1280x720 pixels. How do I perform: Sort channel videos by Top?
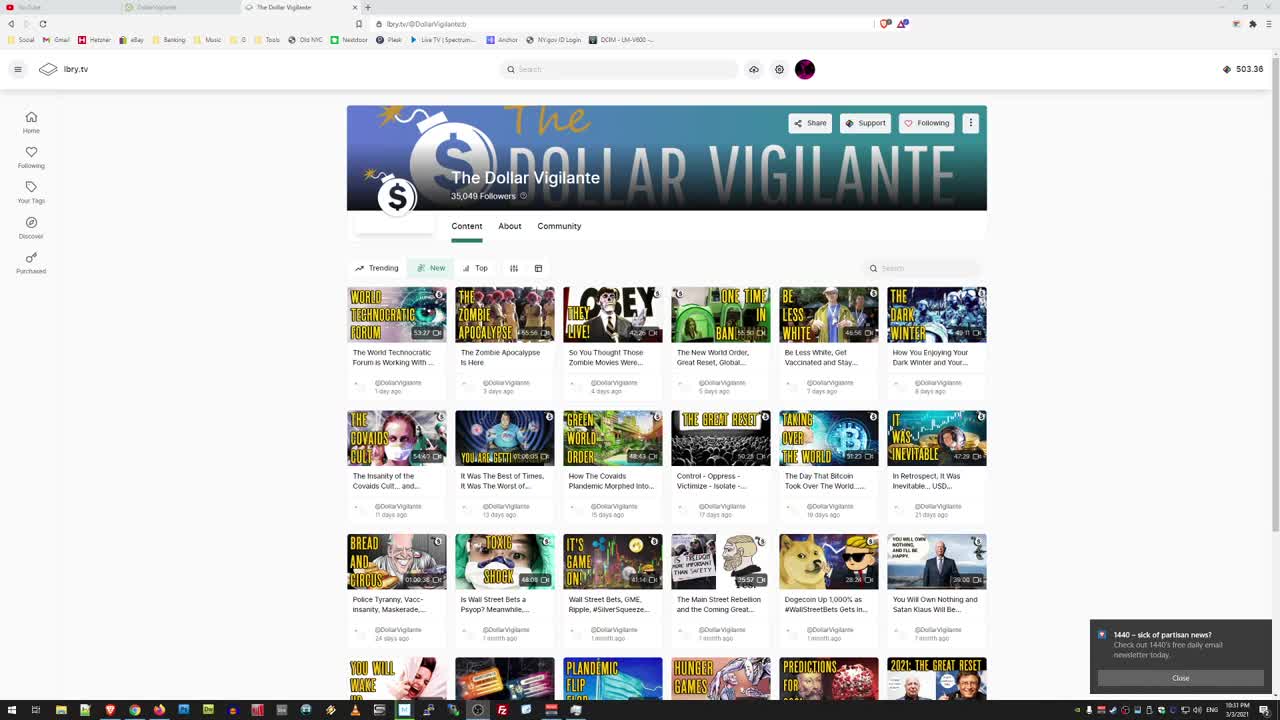[475, 268]
